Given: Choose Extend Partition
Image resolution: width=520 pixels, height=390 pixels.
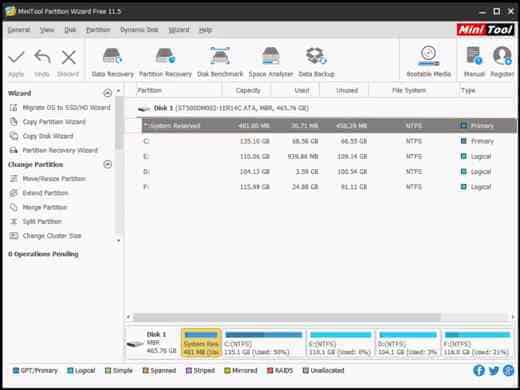Looking at the screenshot, I should [39, 193].
